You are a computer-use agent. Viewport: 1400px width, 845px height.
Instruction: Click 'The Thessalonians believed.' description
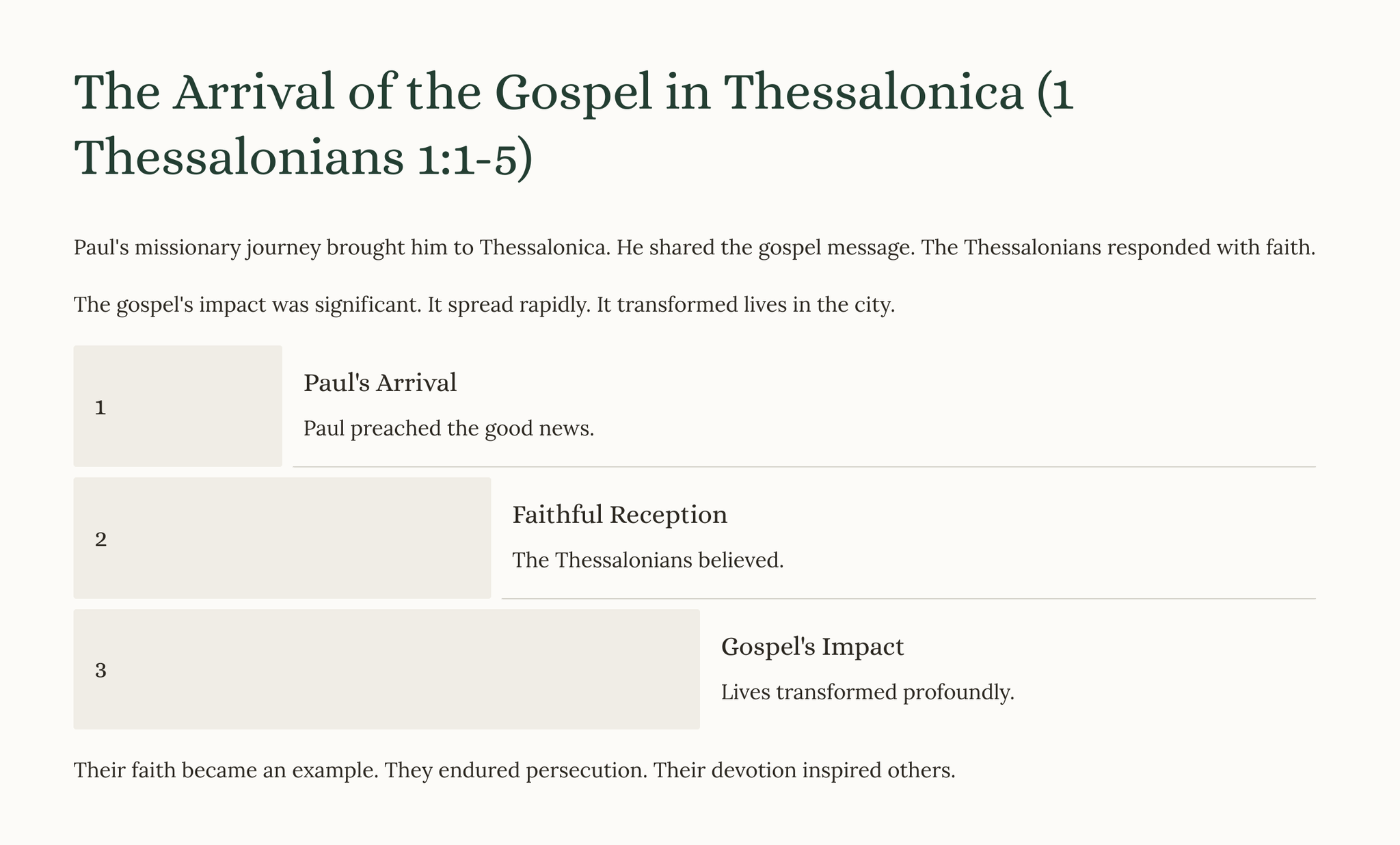[647, 561]
